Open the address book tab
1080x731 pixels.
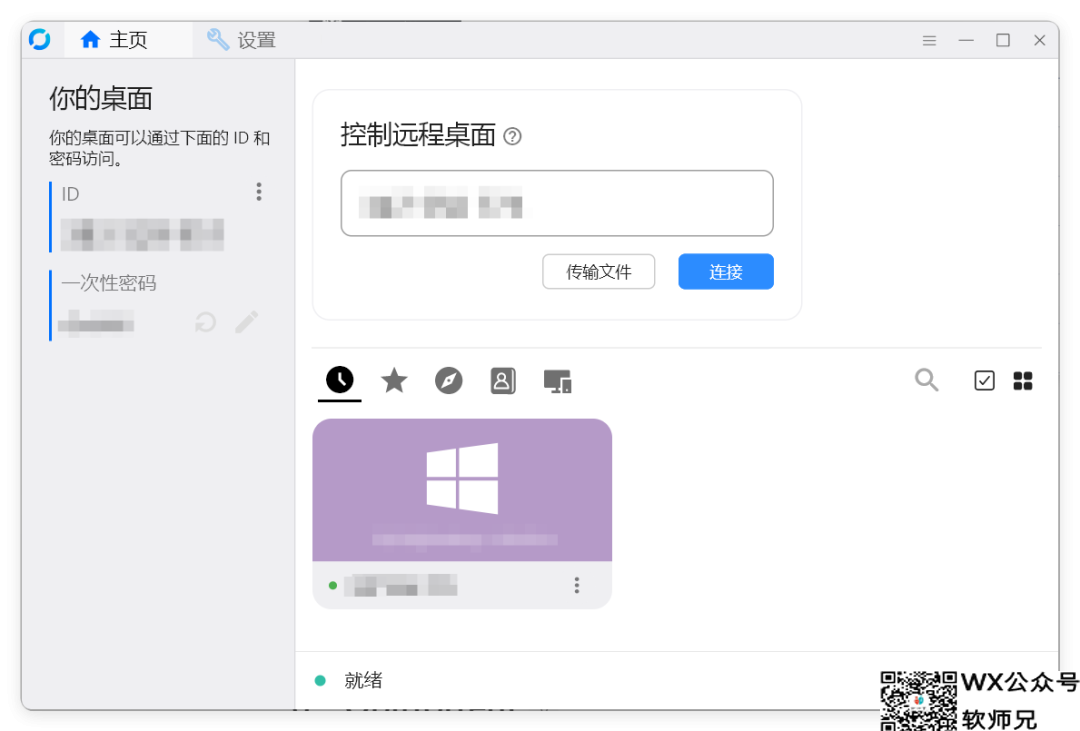pos(503,380)
